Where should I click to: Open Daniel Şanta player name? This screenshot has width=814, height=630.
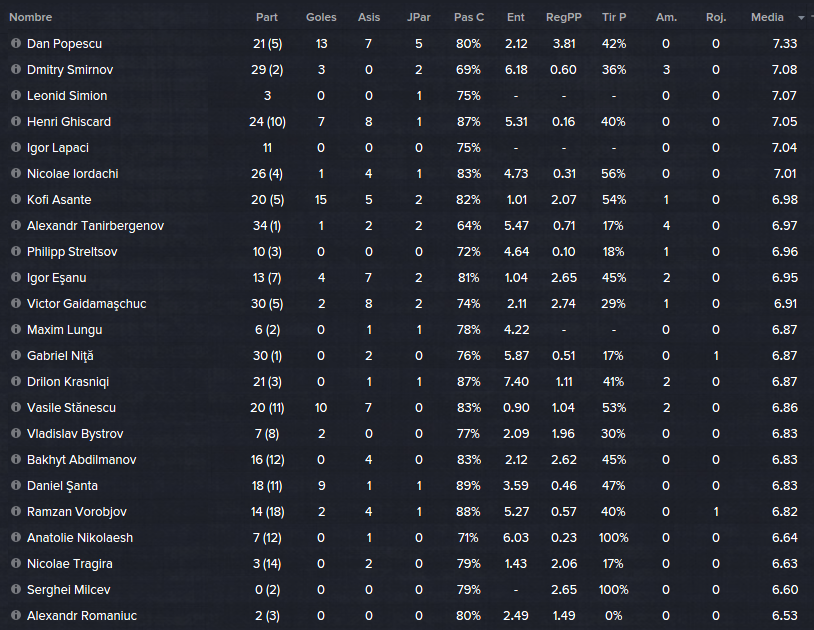(x=62, y=486)
